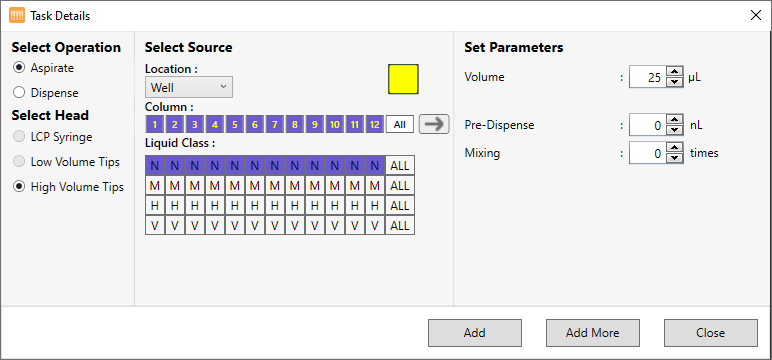Select liquid class M for column 6
Screen dimensions: 772x360
point(255,186)
